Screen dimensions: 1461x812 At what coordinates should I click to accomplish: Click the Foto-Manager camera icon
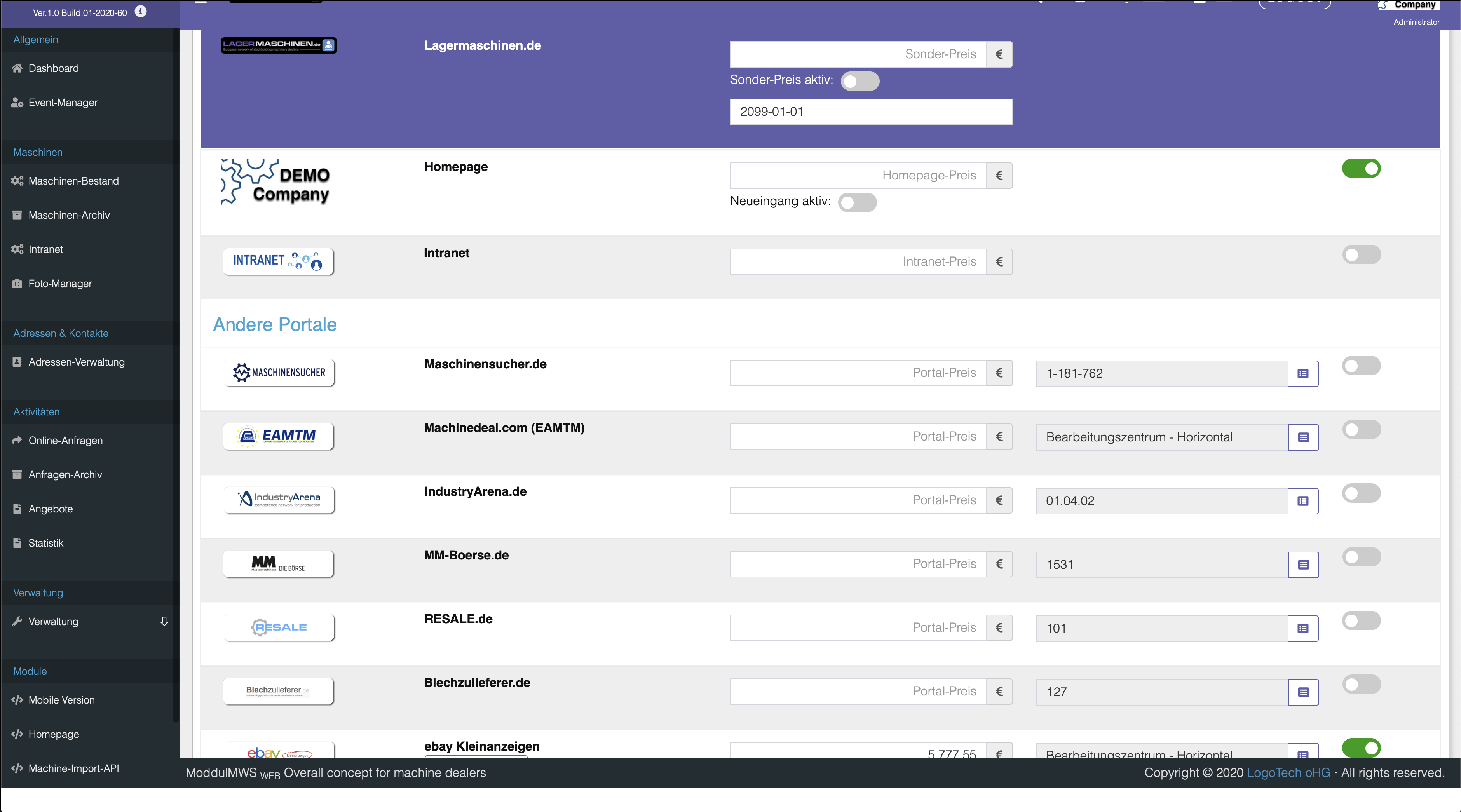point(17,284)
